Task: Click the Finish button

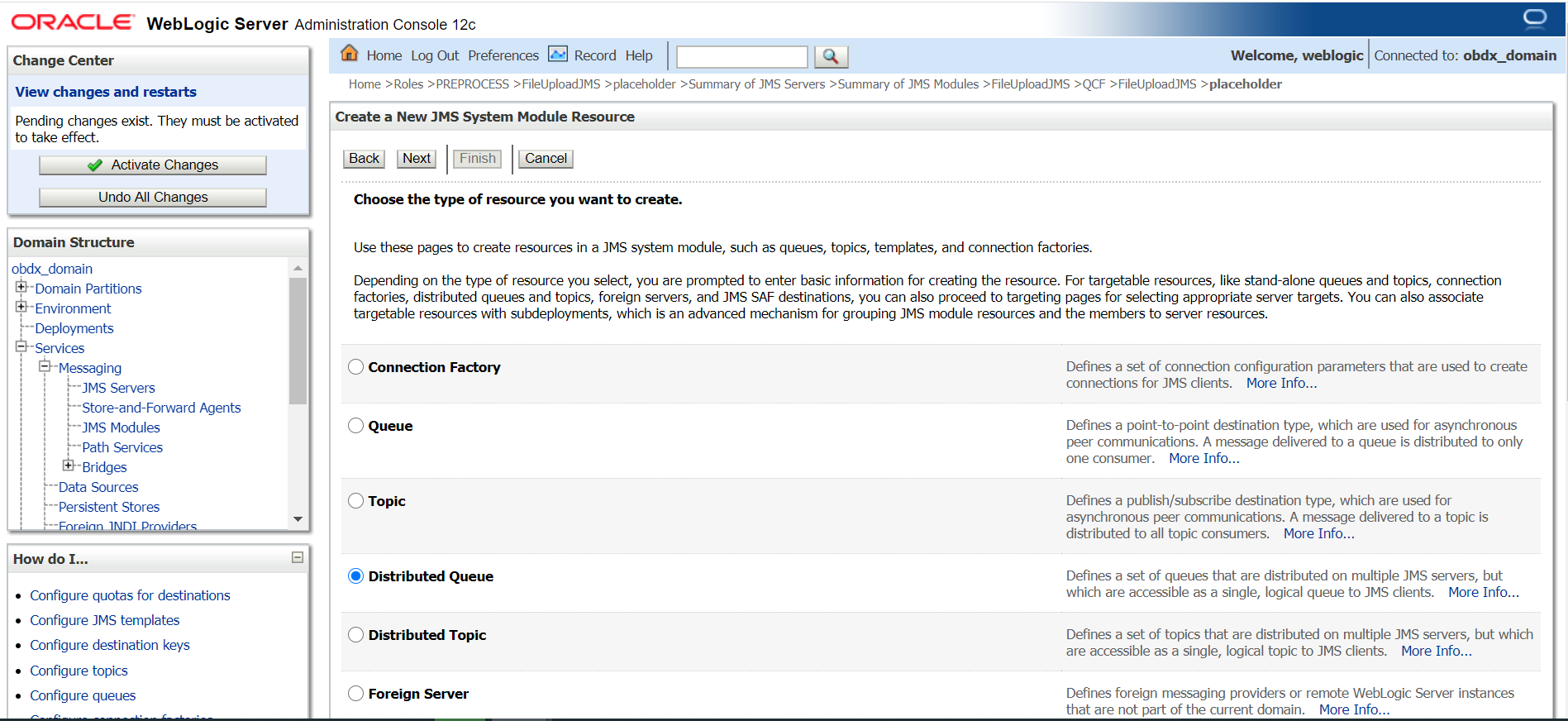Action: [x=478, y=159]
